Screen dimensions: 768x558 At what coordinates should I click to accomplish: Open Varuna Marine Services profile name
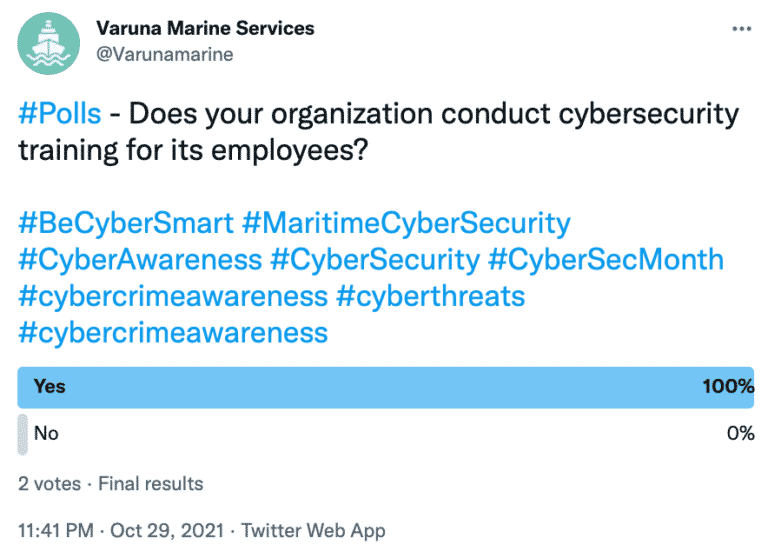[x=217, y=28]
